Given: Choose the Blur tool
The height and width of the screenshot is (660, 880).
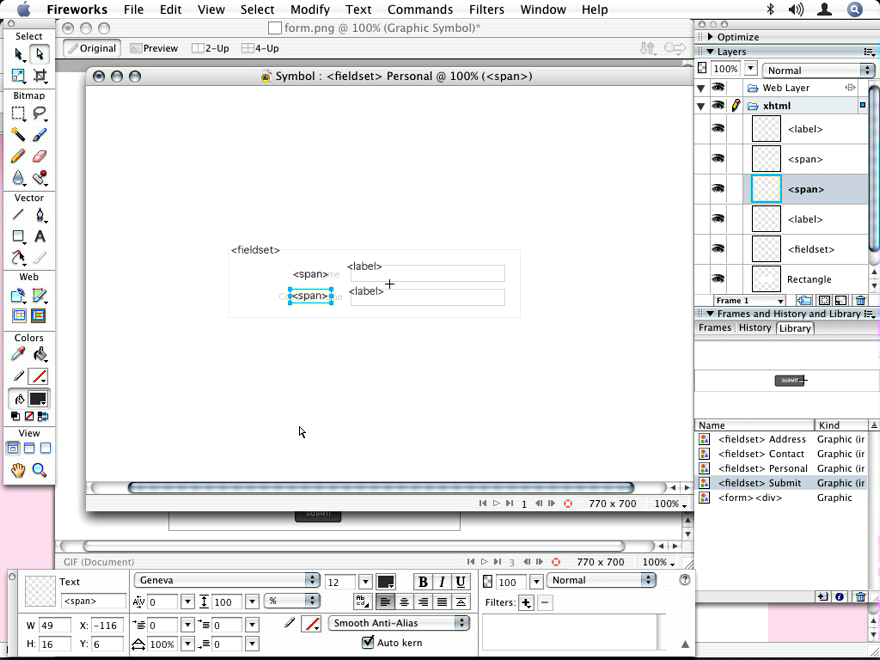Looking at the screenshot, I should [x=18, y=177].
